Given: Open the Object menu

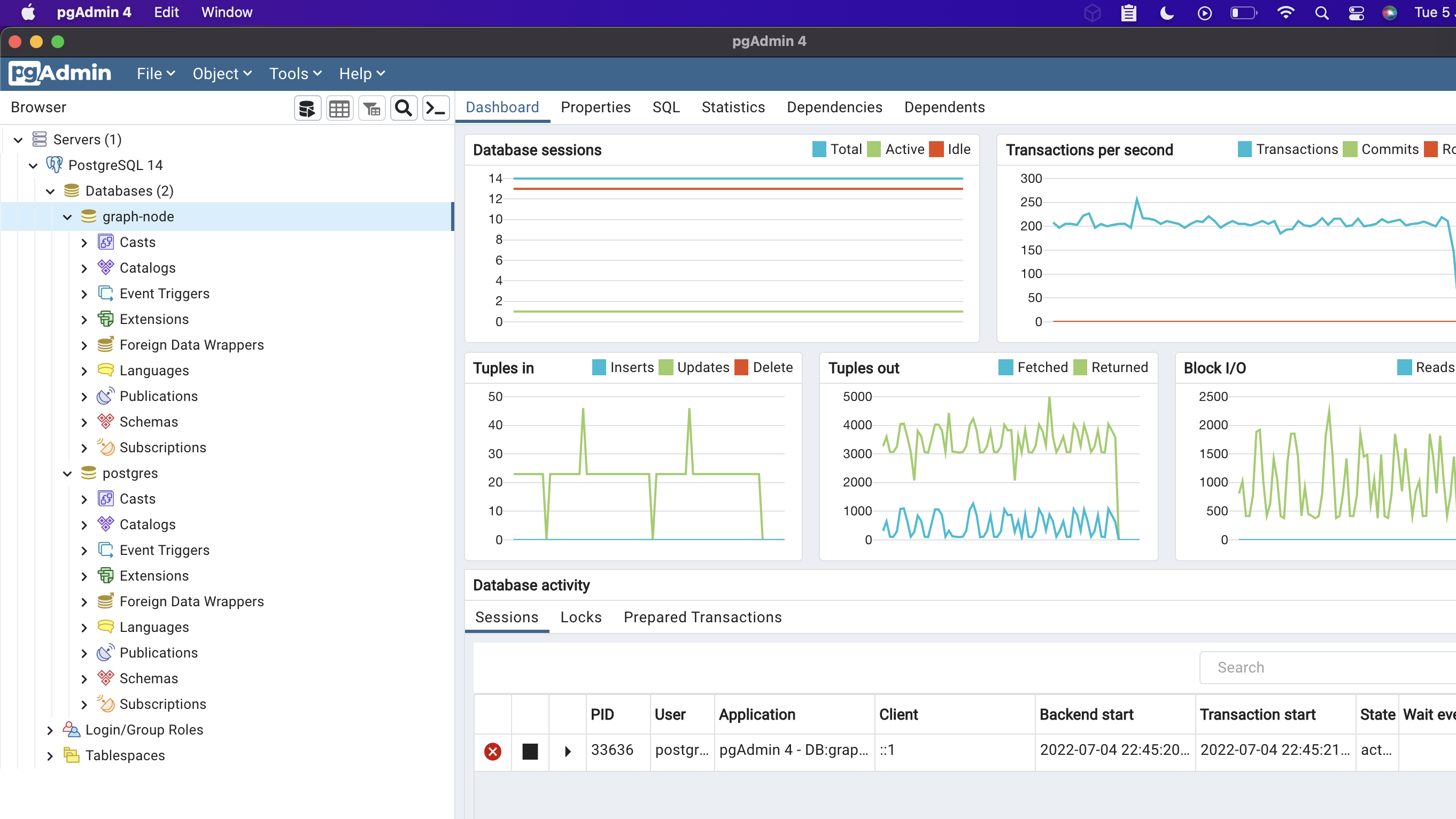Looking at the screenshot, I should 222,73.
